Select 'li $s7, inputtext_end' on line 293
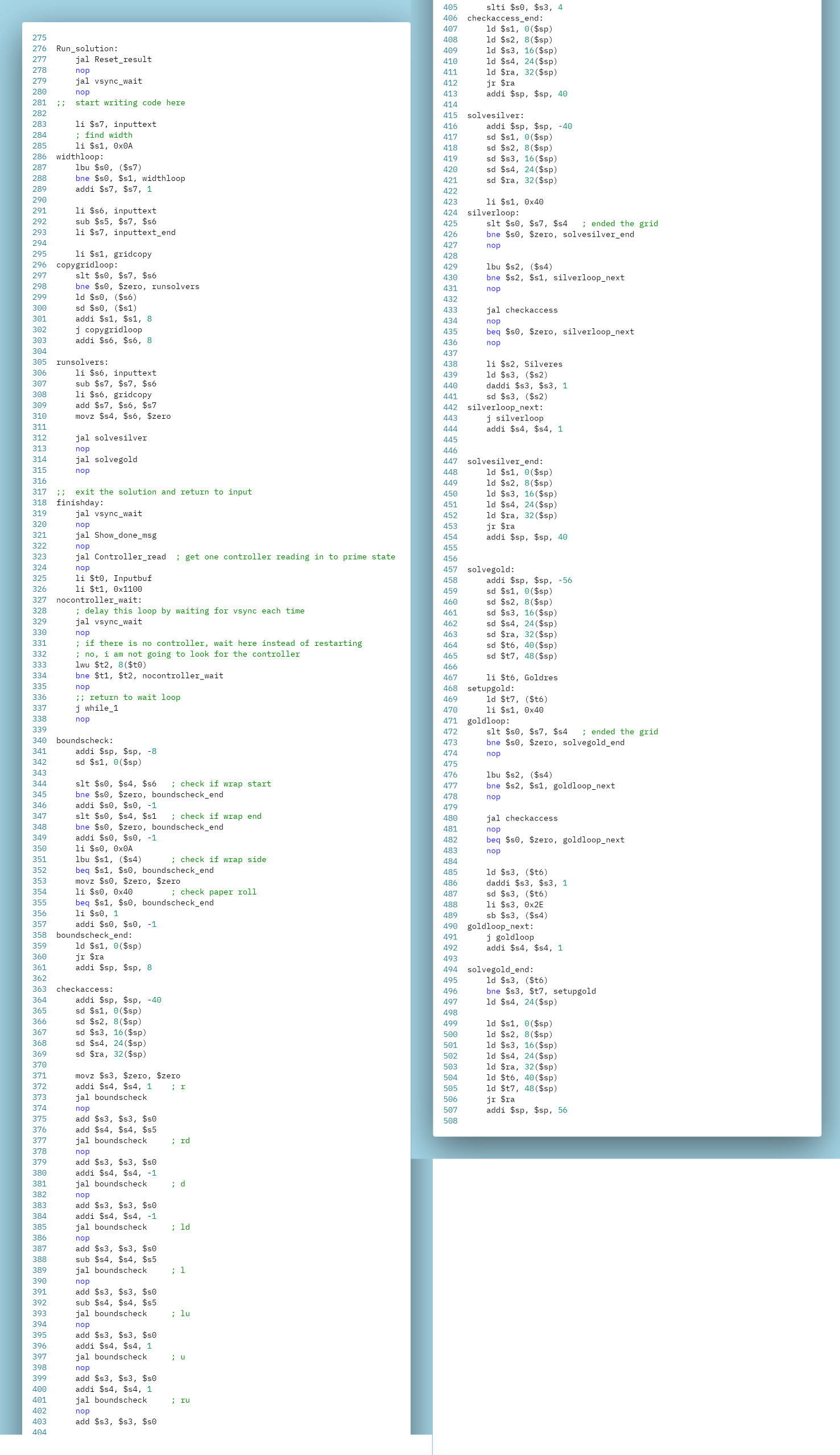Viewport: 840px width, 1455px height. tap(126, 233)
